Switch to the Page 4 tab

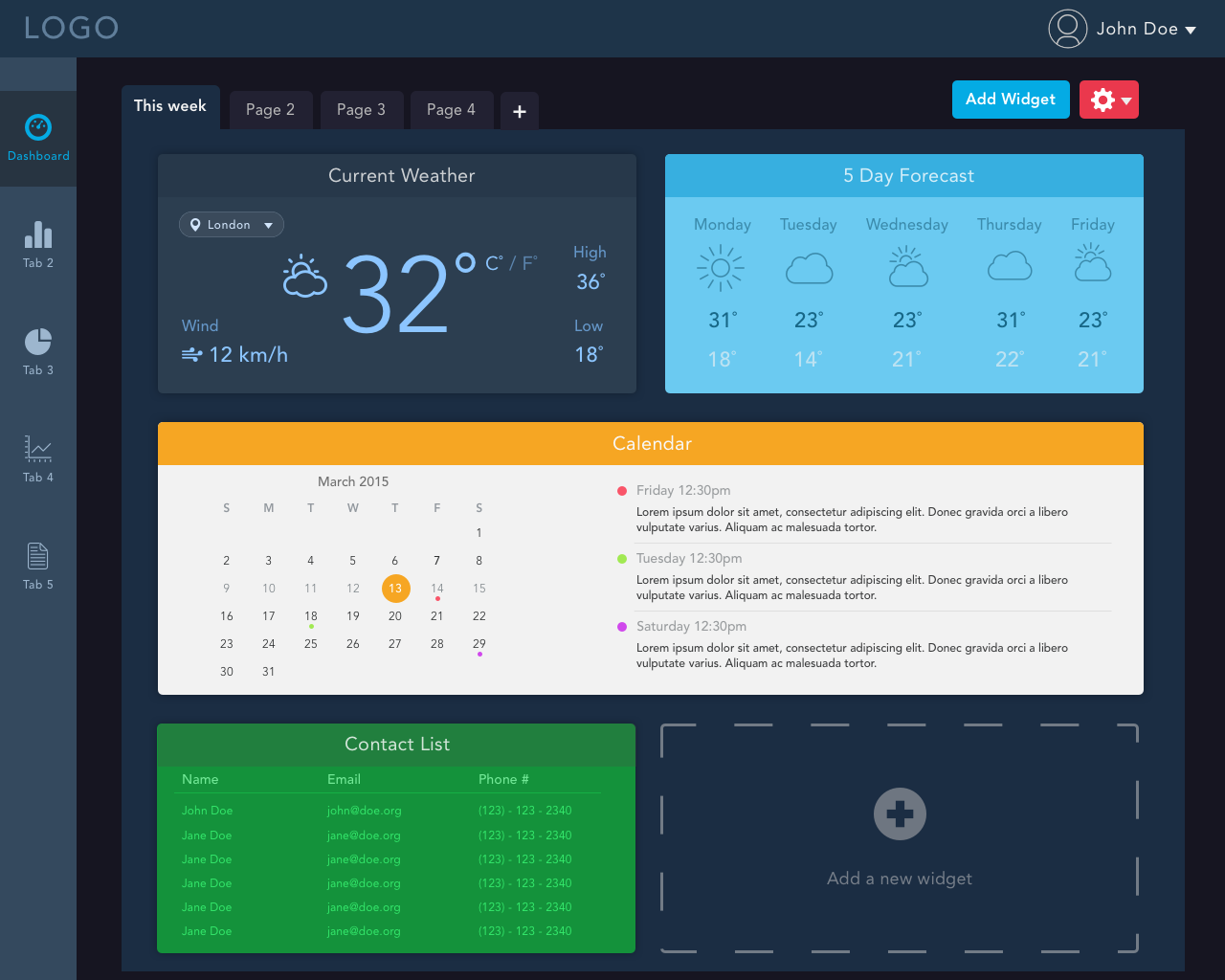[451, 110]
